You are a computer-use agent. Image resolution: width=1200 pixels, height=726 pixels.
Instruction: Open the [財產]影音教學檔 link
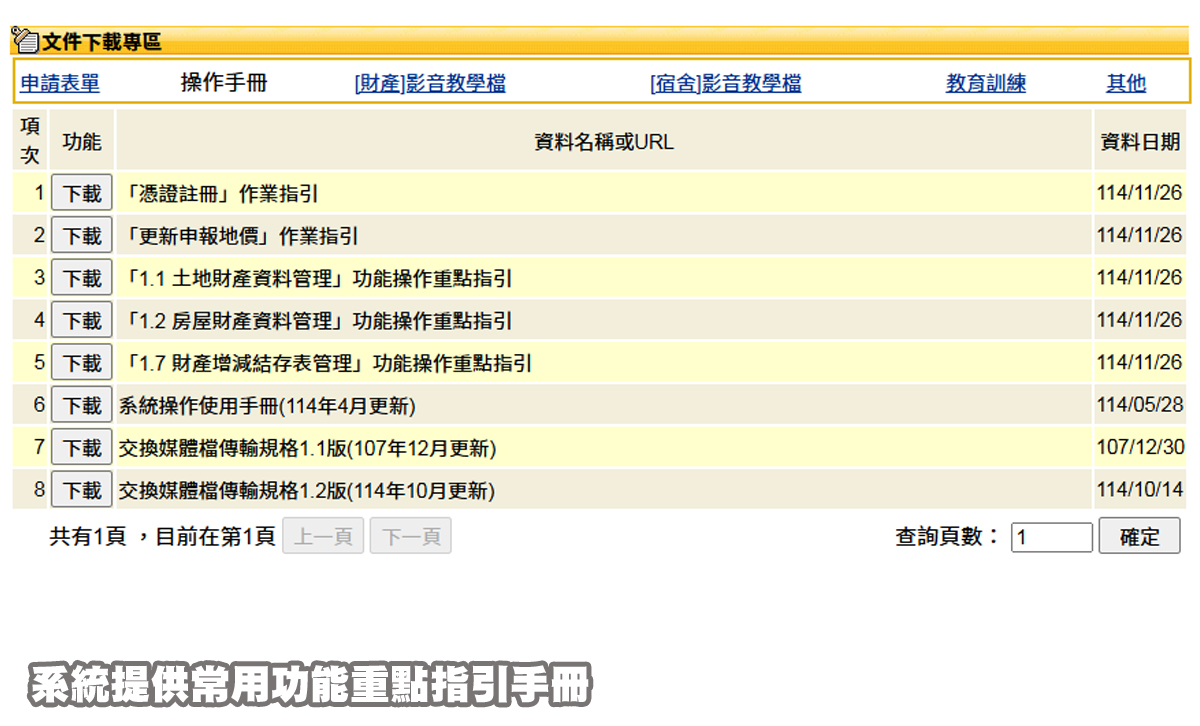tap(430, 84)
